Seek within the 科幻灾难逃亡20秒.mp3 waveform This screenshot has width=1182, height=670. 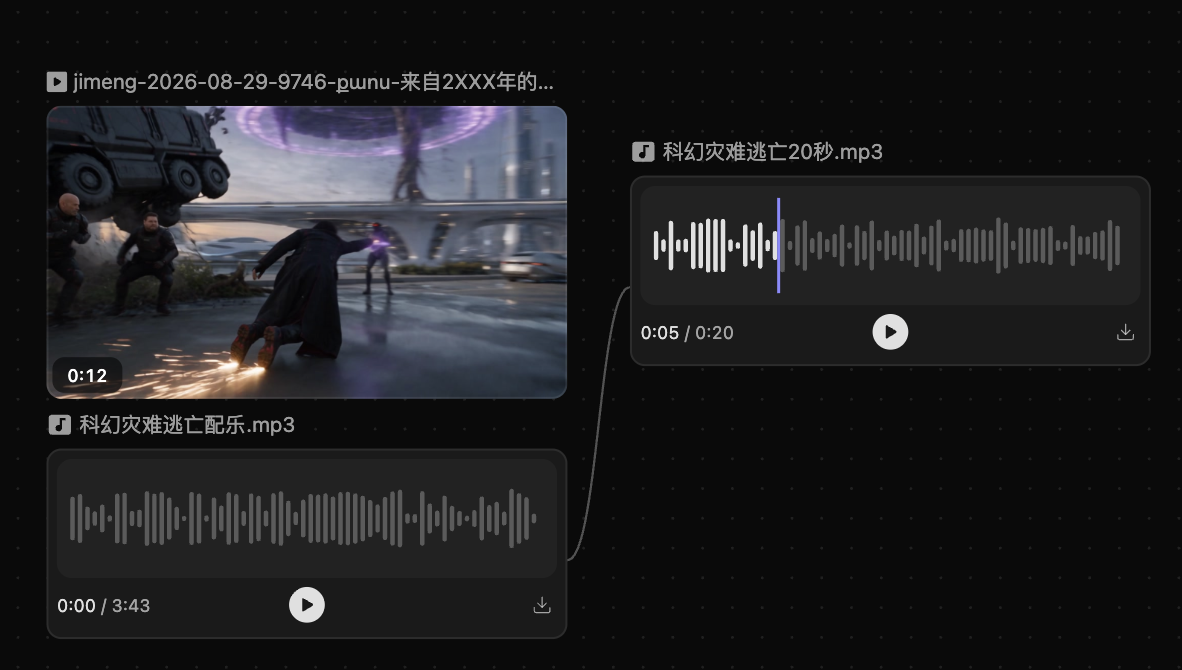coord(890,245)
